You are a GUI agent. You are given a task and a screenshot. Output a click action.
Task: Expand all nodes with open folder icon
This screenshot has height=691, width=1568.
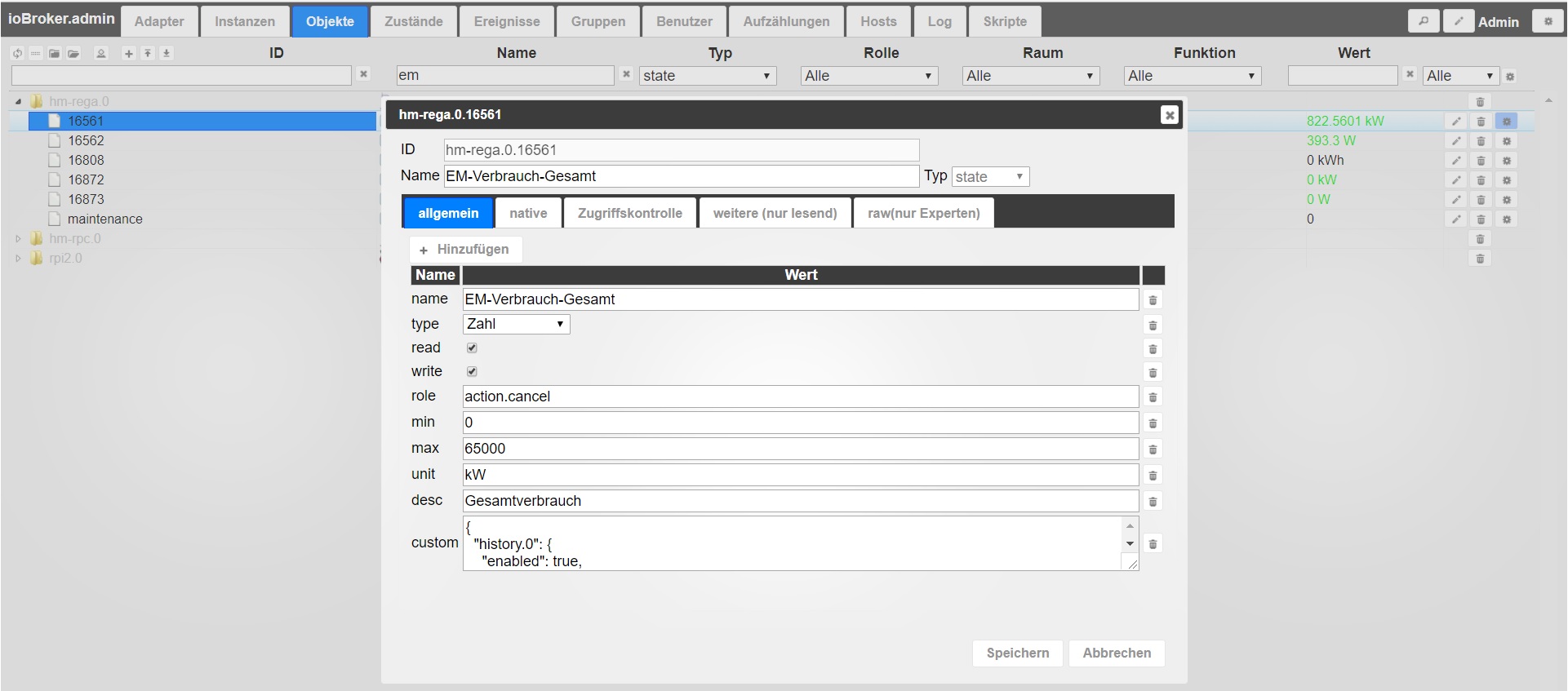point(73,53)
